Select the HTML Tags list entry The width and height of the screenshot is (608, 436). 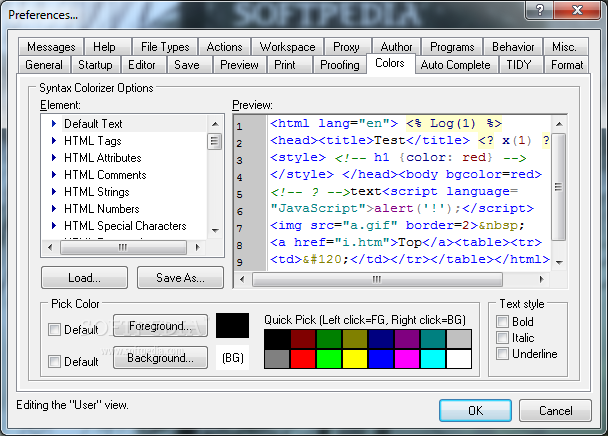click(x=93, y=141)
